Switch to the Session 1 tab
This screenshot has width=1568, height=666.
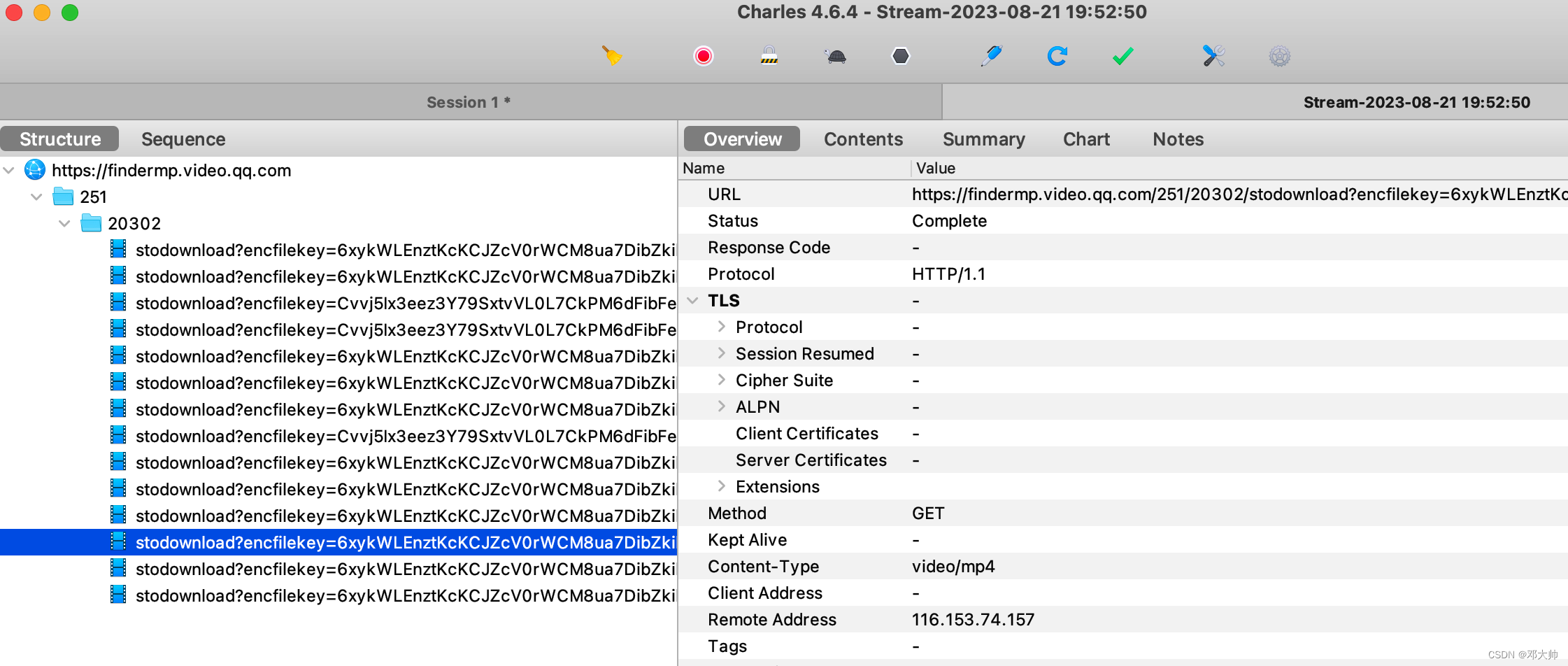pyautogui.click(x=470, y=102)
